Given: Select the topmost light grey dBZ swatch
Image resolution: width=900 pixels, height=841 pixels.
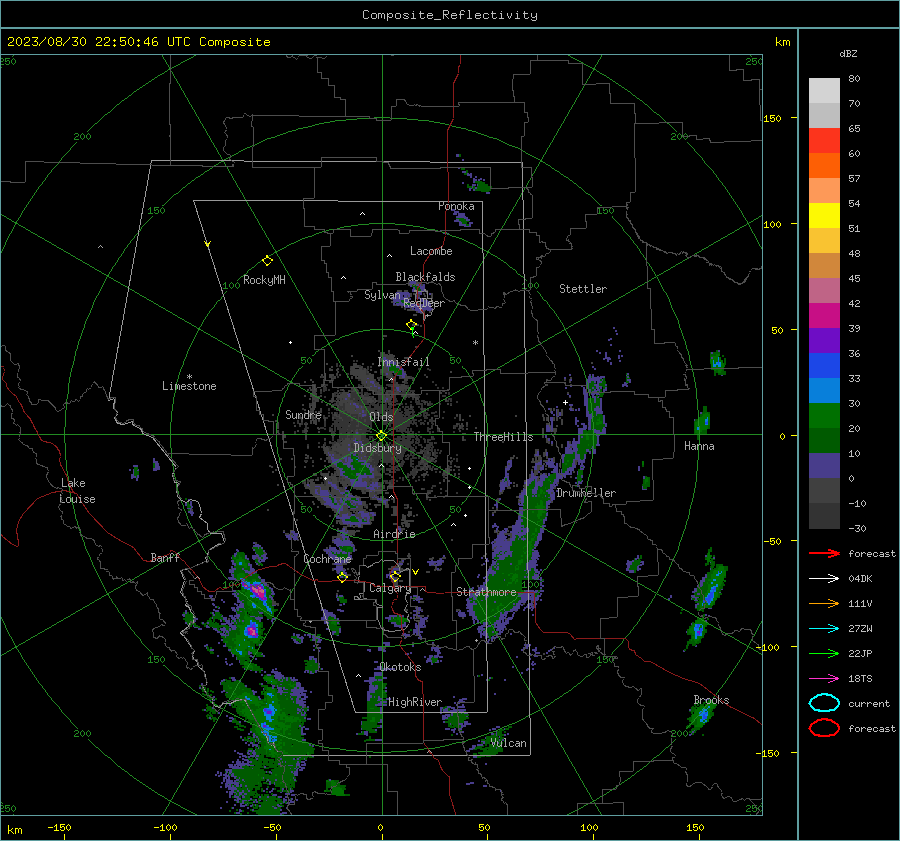Looking at the screenshot, I should pos(824,91).
